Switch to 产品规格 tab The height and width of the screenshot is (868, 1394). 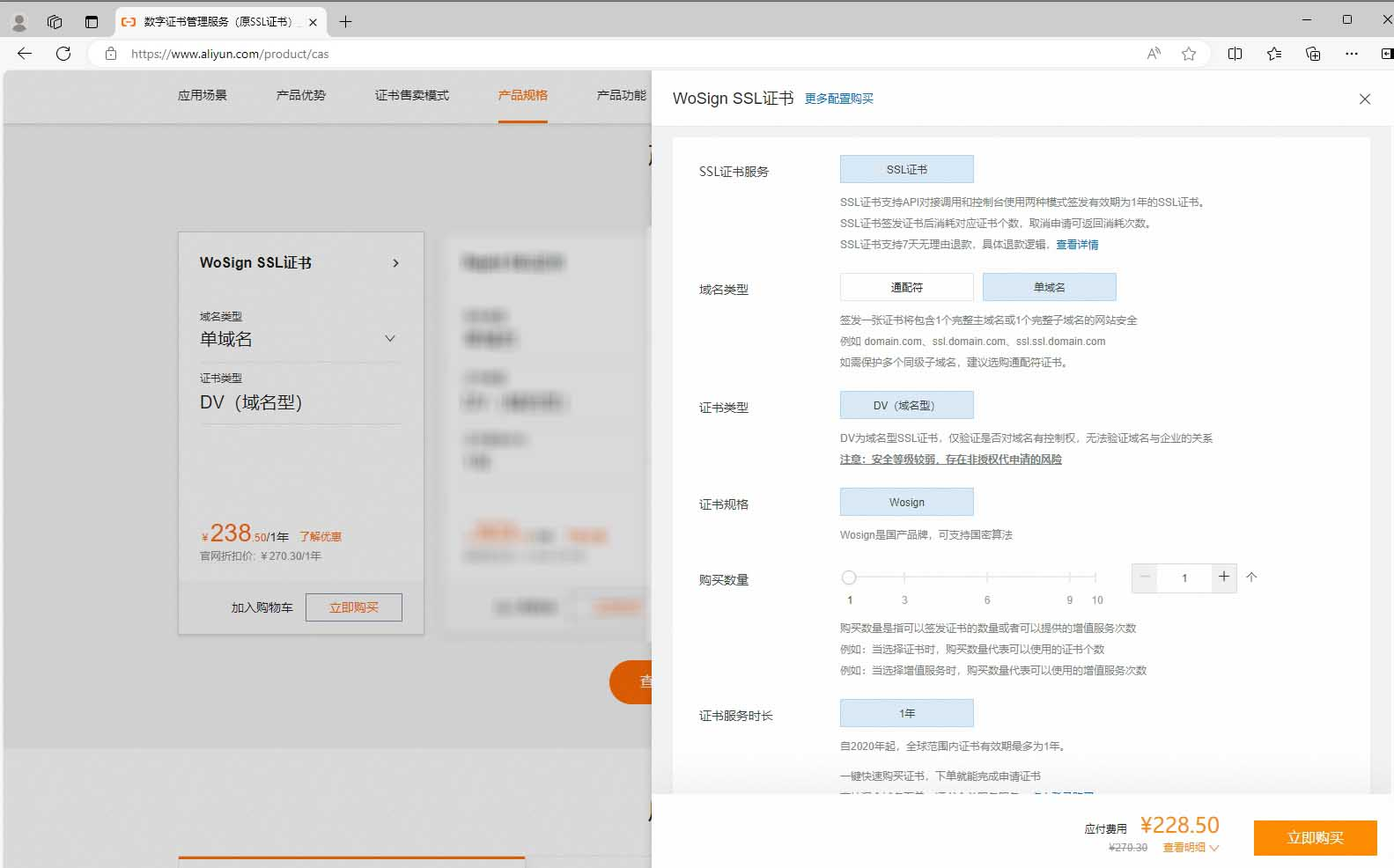pyautogui.click(x=523, y=95)
